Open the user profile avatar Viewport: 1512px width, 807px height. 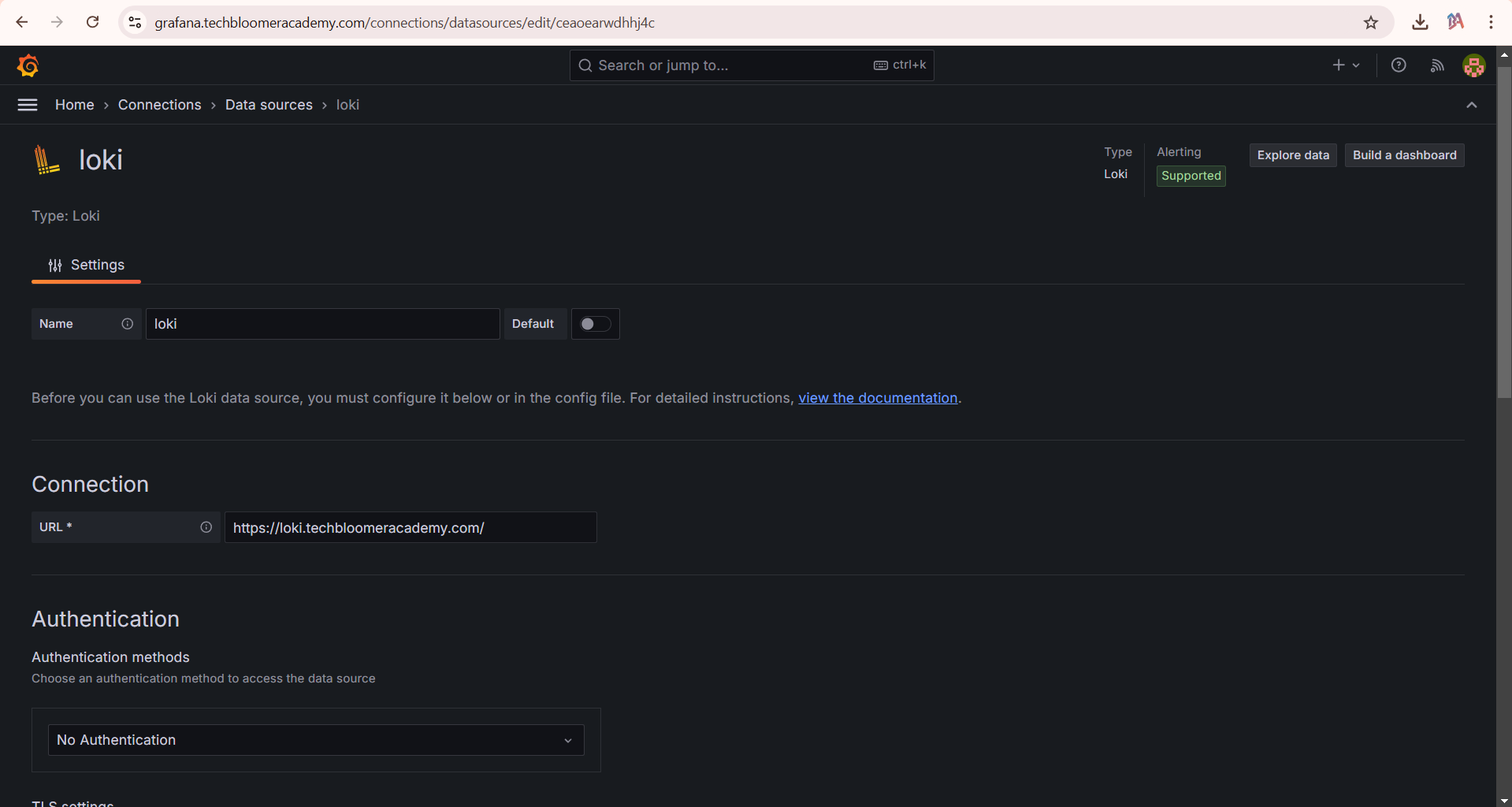(x=1473, y=65)
